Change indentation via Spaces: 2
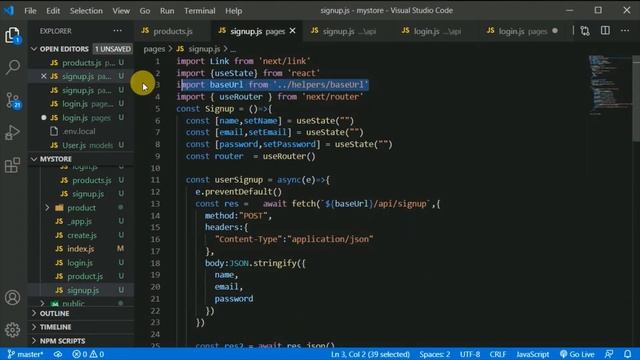 pos(434,354)
